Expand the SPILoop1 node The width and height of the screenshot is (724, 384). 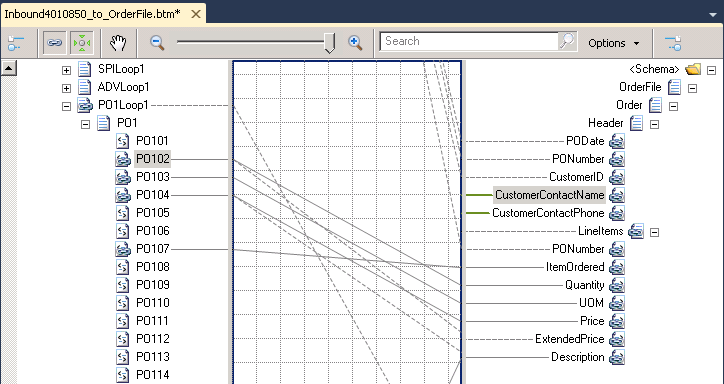click(66, 70)
